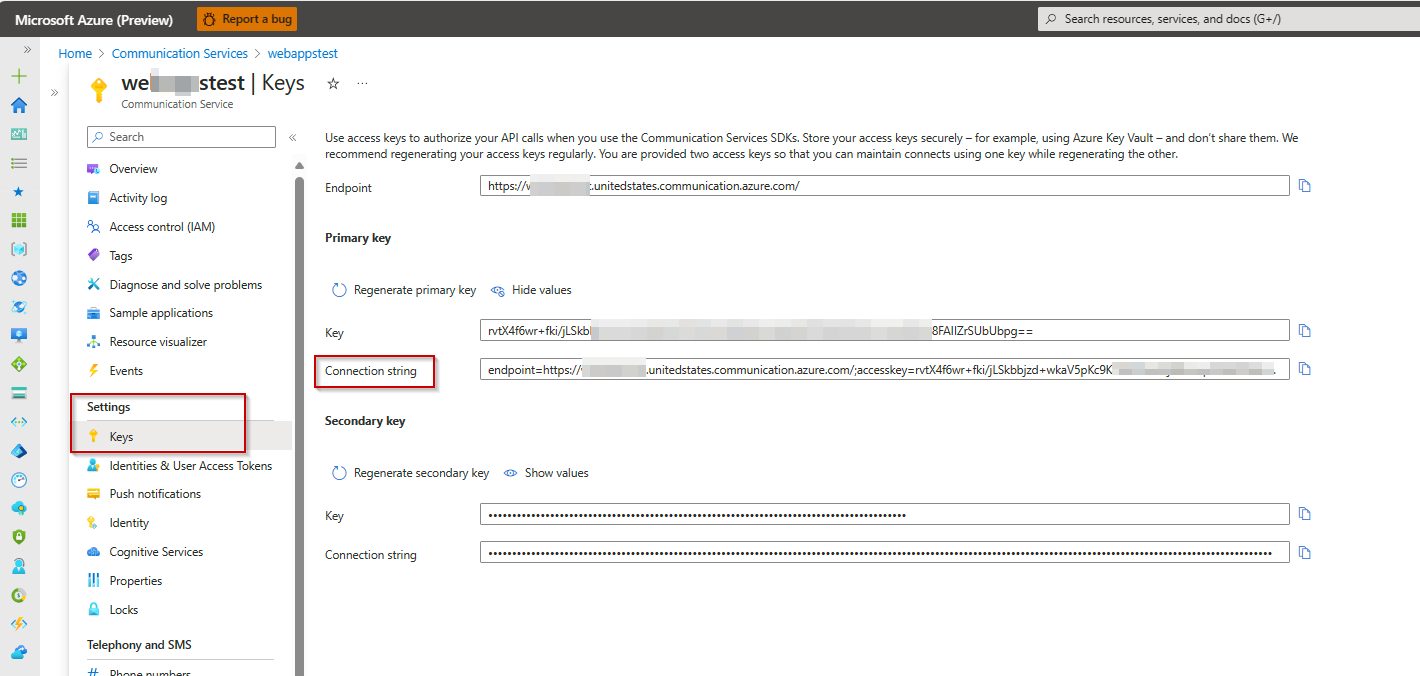Open Resource groups cube icon
This screenshot has width=1420, height=676.
coord(19,249)
